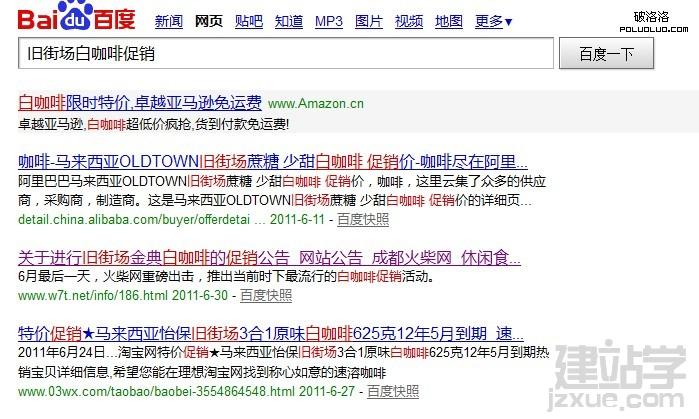
Task: Open the 知道 search category
Action: click(x=289, y=21)
